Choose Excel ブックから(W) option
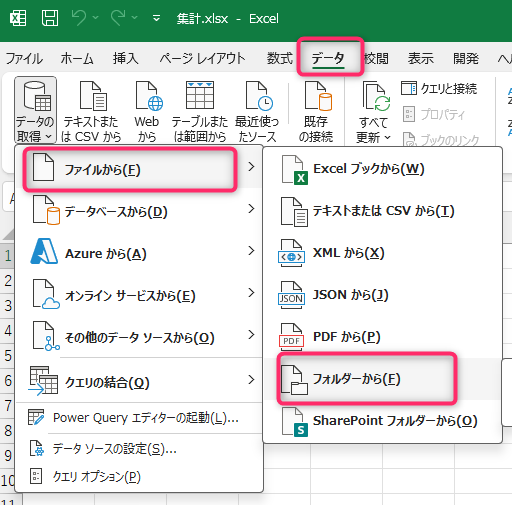 pos(383,169)
